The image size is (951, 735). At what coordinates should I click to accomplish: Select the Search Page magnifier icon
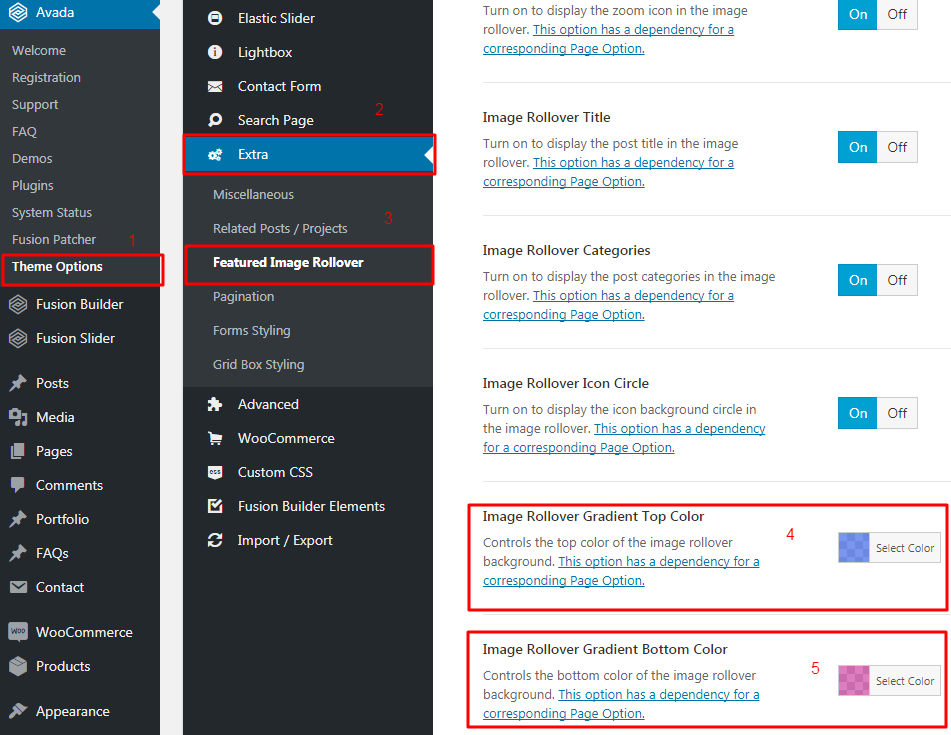[214, 120]
